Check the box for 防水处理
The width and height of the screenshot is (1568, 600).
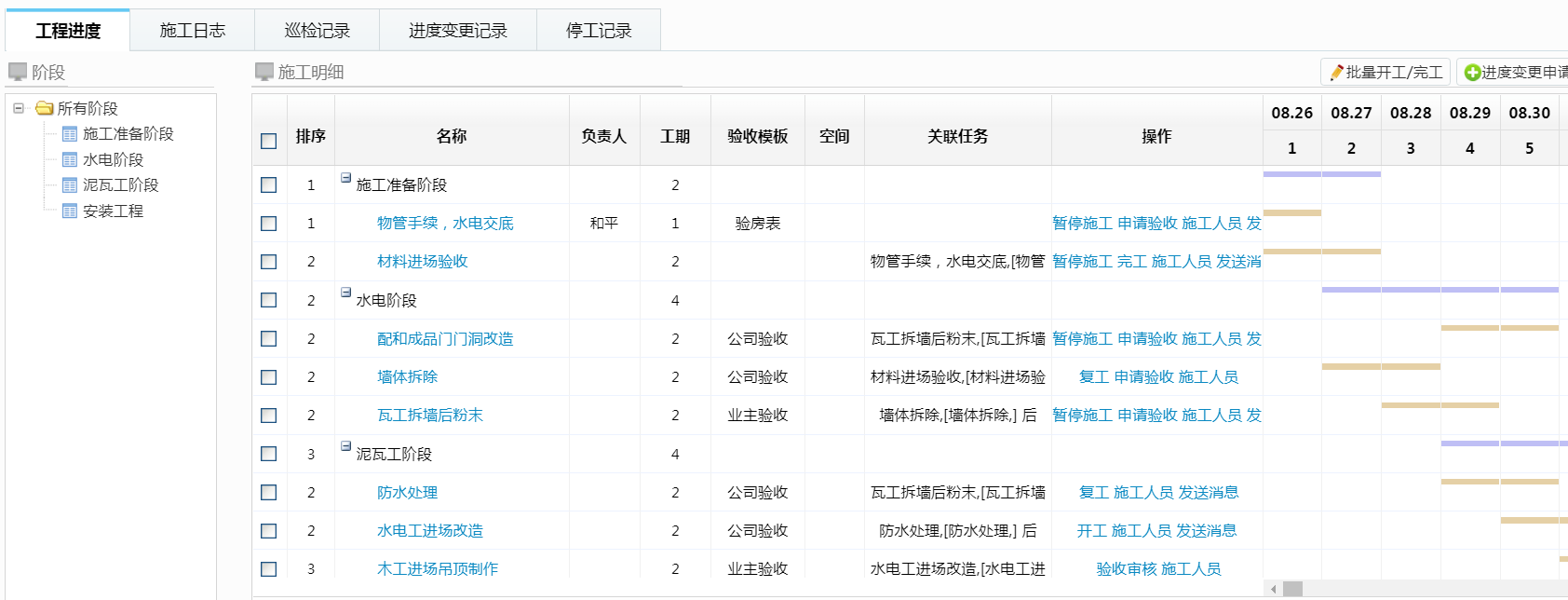click(x=269, y=492)
